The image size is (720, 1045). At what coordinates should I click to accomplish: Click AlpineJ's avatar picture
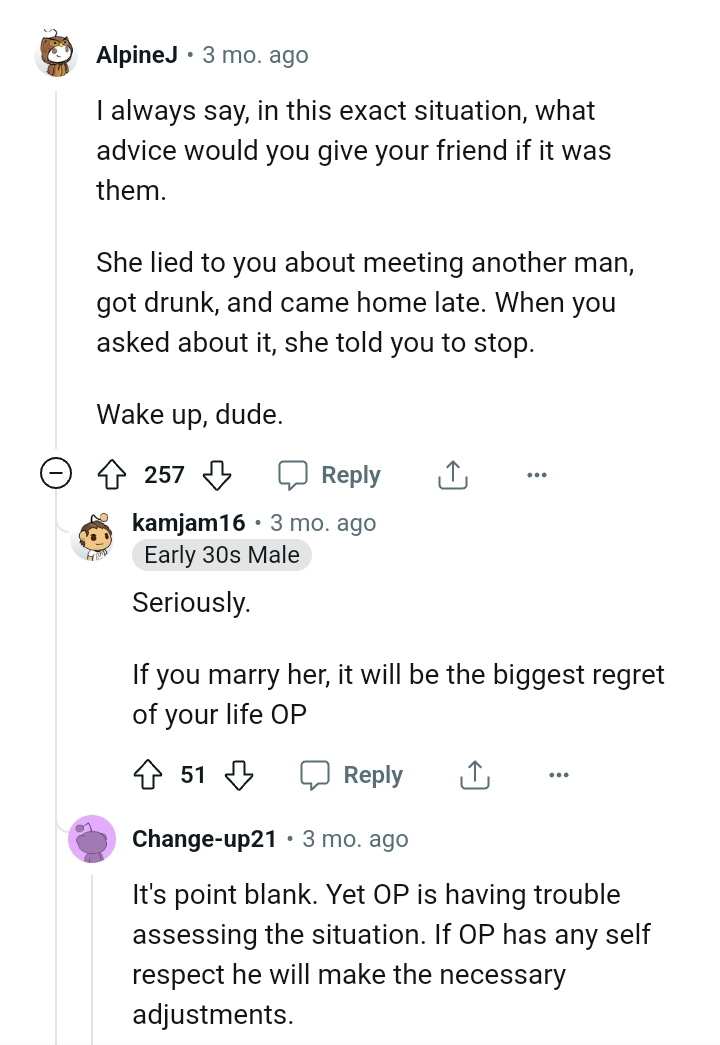58,55
